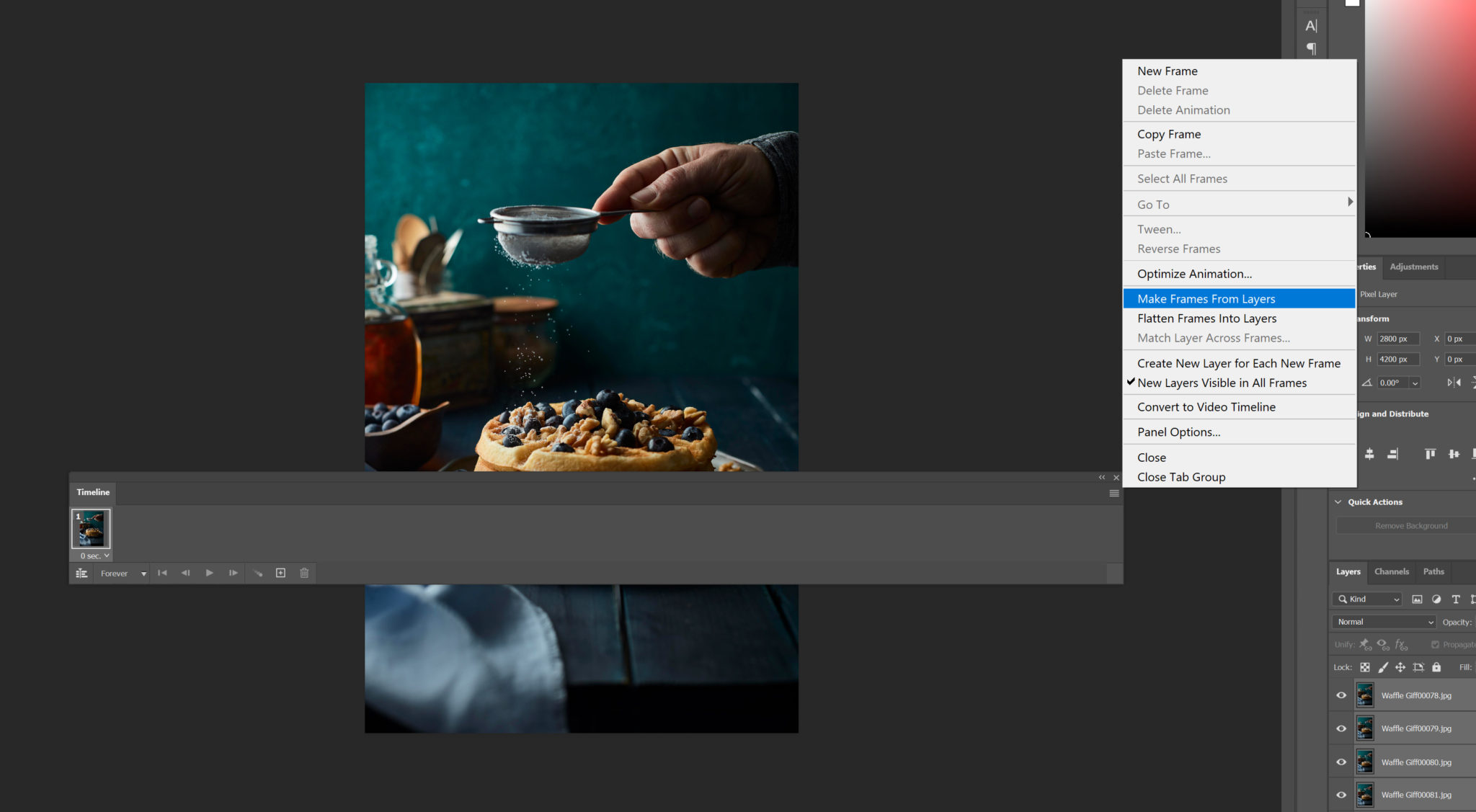Screen dimensions: 1476x812
Task: Click the Tween frames icon
Action: (257, 574)
